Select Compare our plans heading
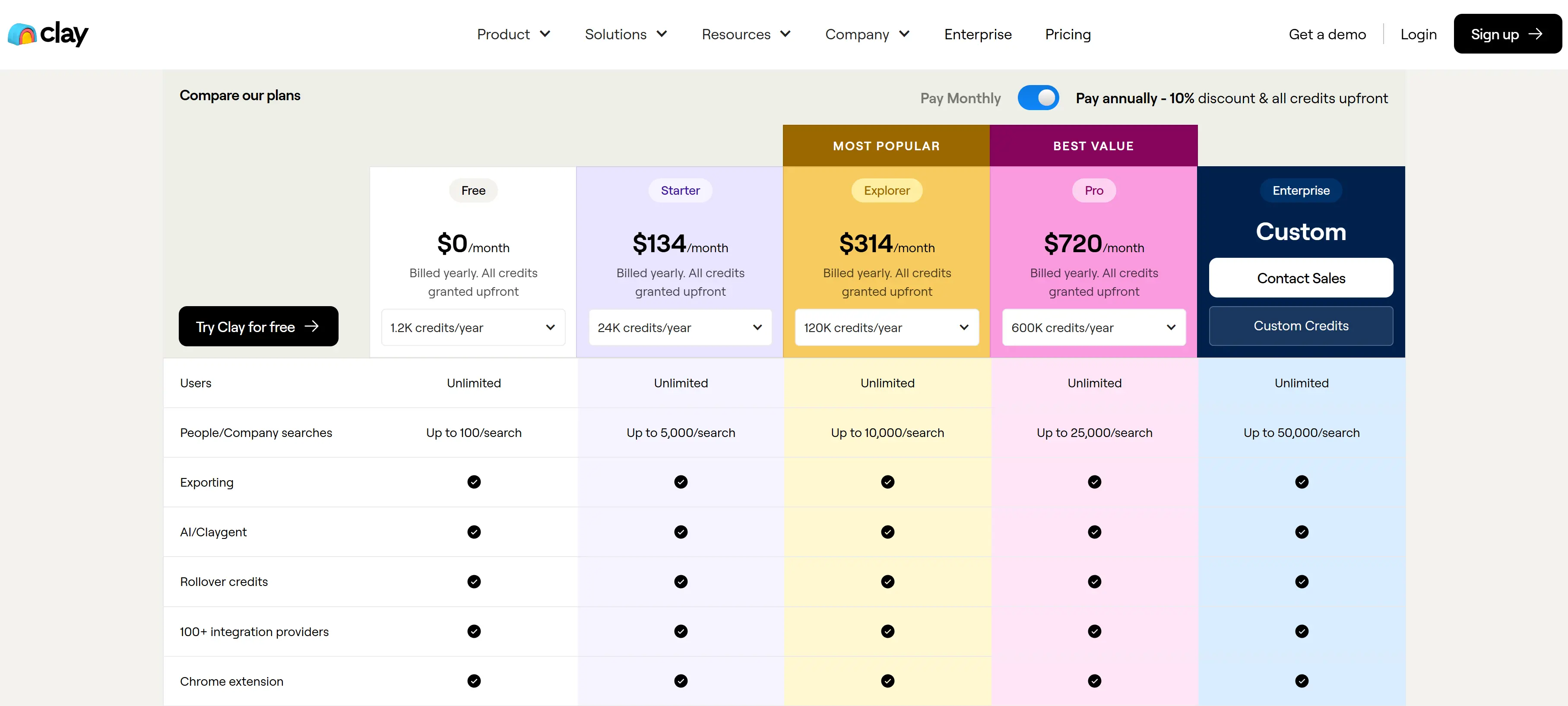 [x=240, y=95]
